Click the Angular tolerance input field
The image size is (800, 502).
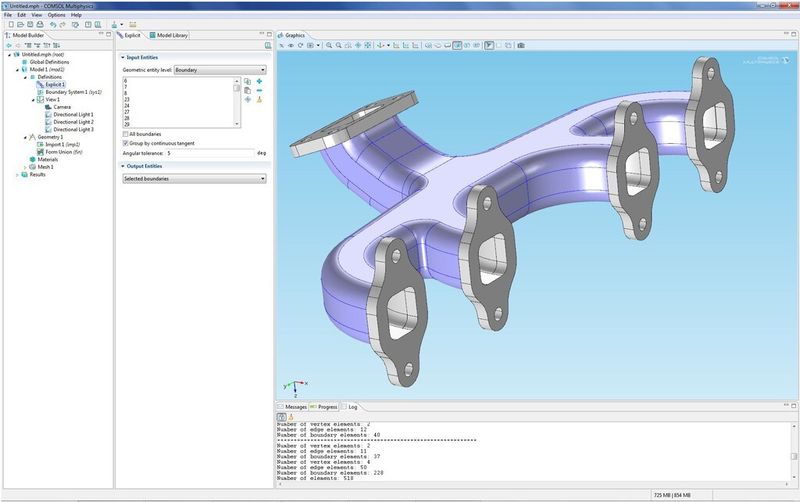(210, 153)
